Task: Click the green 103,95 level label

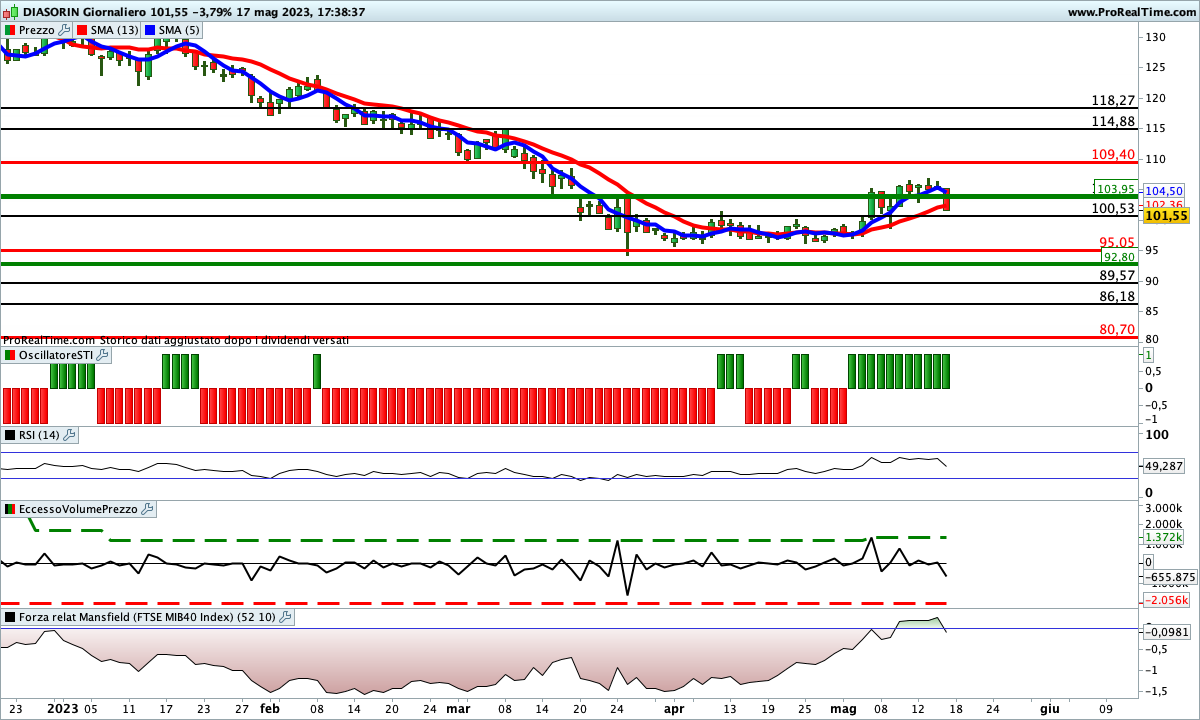Action: click(1115, 188)
